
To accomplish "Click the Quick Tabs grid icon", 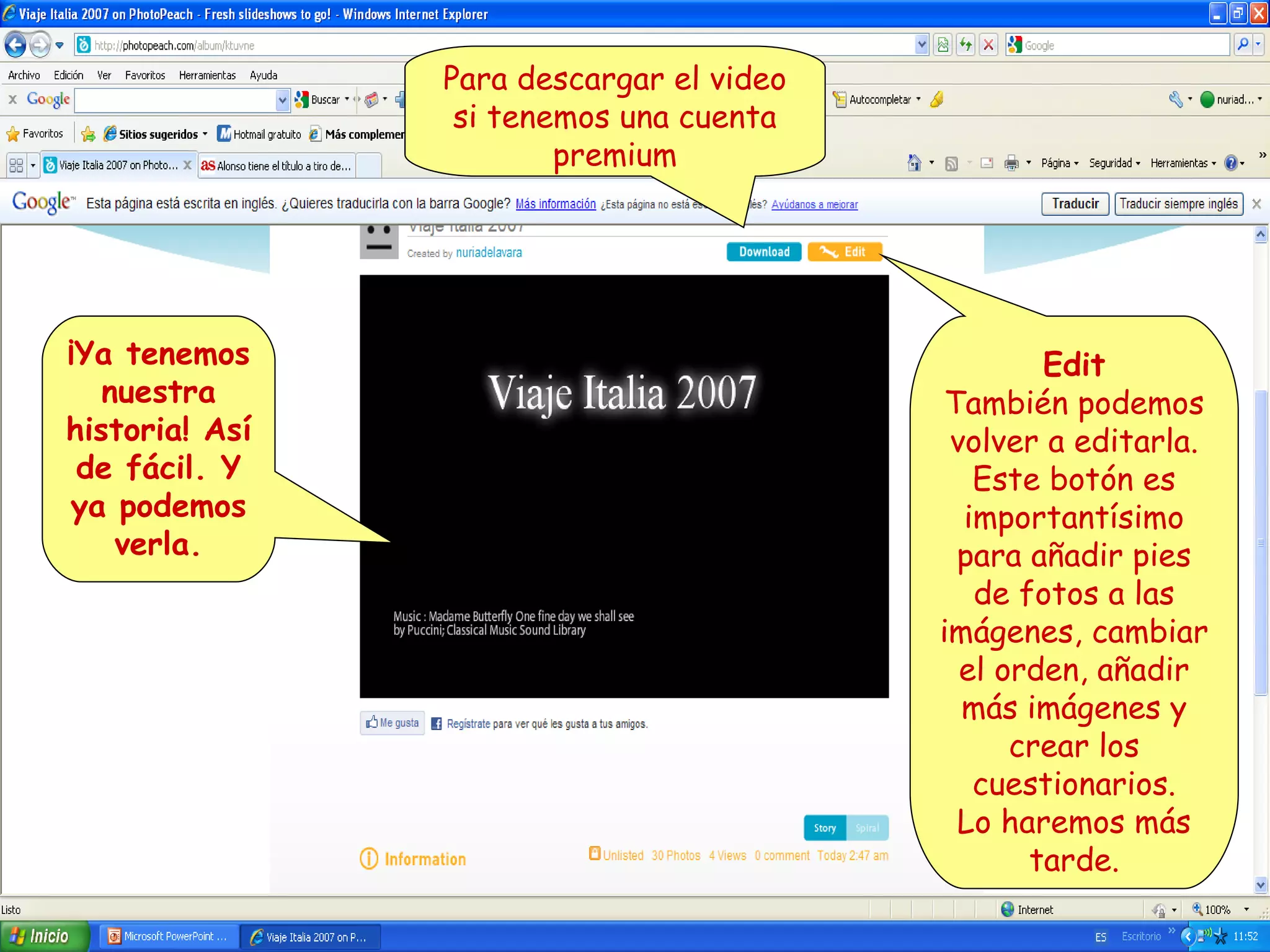I will [16, 165].
